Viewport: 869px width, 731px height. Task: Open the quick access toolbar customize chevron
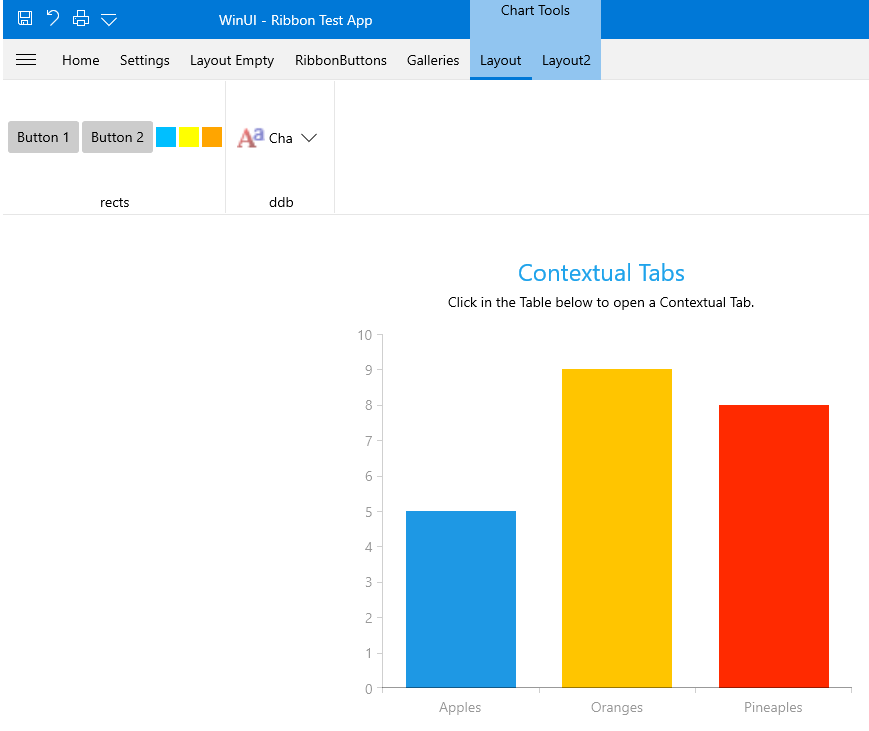pos(109,19)
